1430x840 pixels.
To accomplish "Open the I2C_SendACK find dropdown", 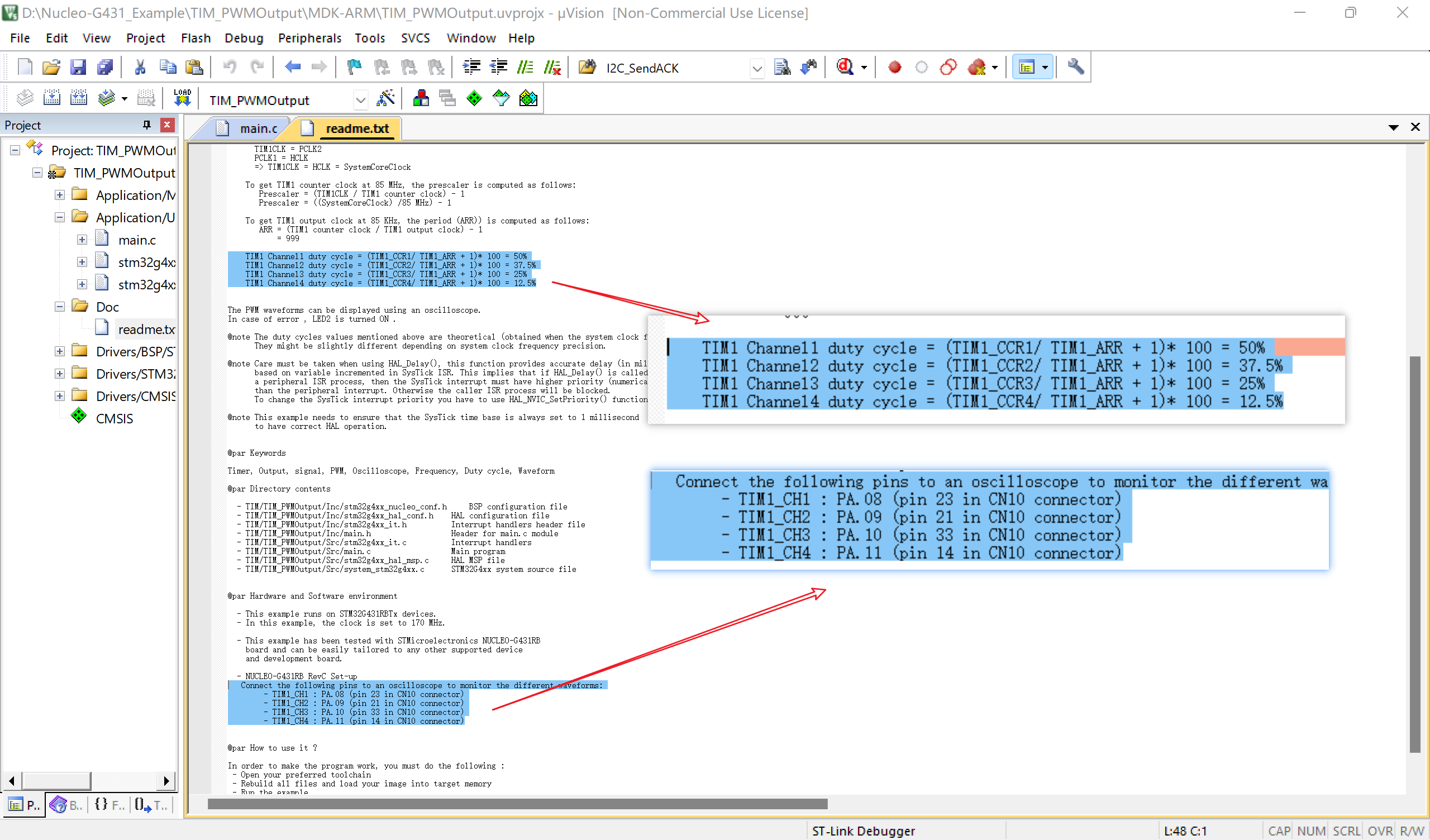I will (757, 68).
